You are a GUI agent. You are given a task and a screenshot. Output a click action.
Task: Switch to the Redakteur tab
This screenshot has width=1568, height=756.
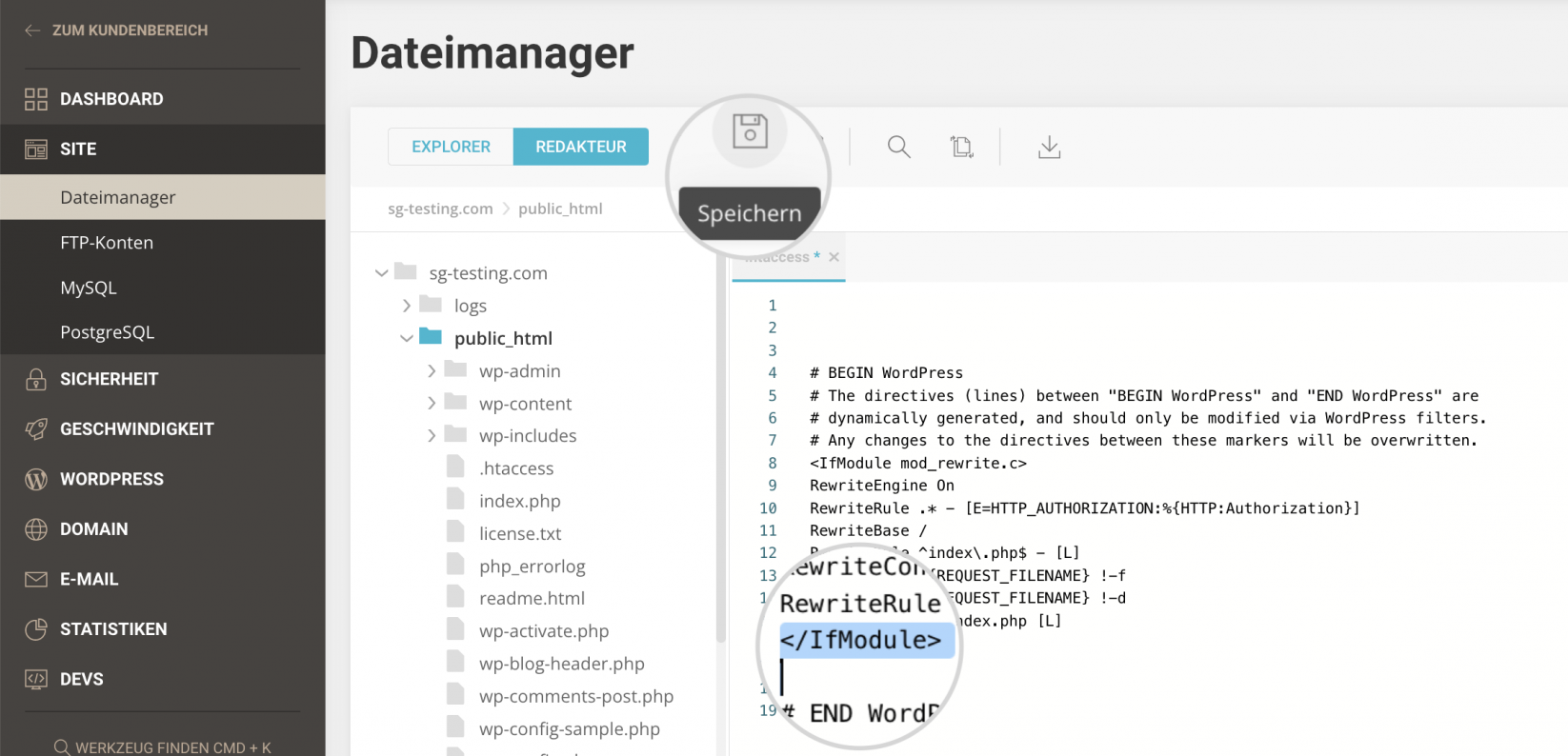click(x=581, y=147)
